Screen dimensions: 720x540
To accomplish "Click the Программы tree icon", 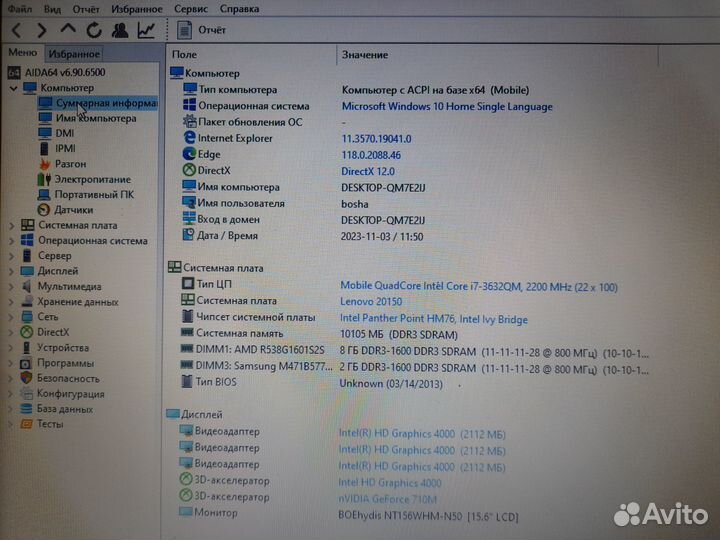I will [x=26, y=363].
